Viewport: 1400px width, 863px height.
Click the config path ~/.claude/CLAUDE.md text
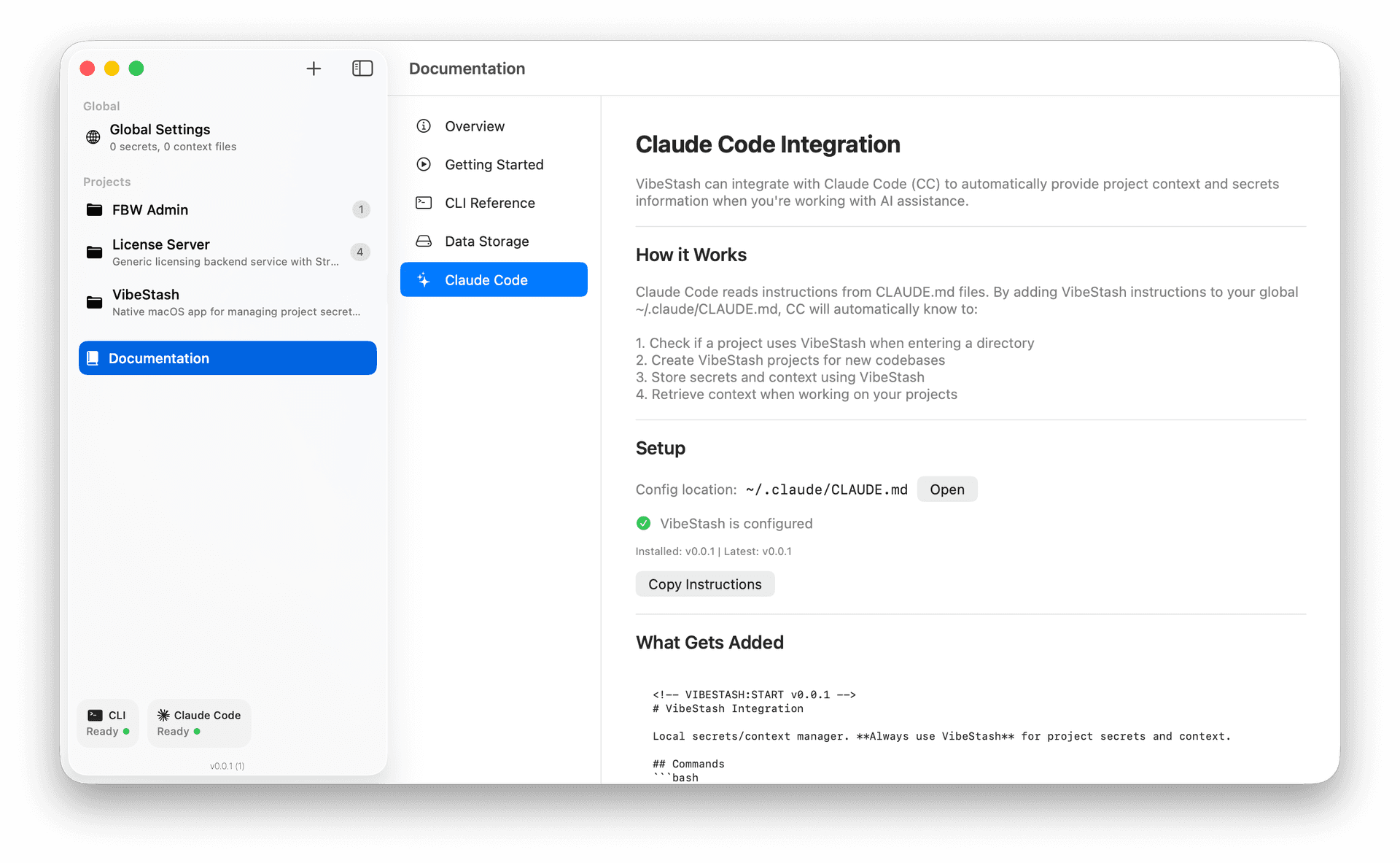pos(826,489)
